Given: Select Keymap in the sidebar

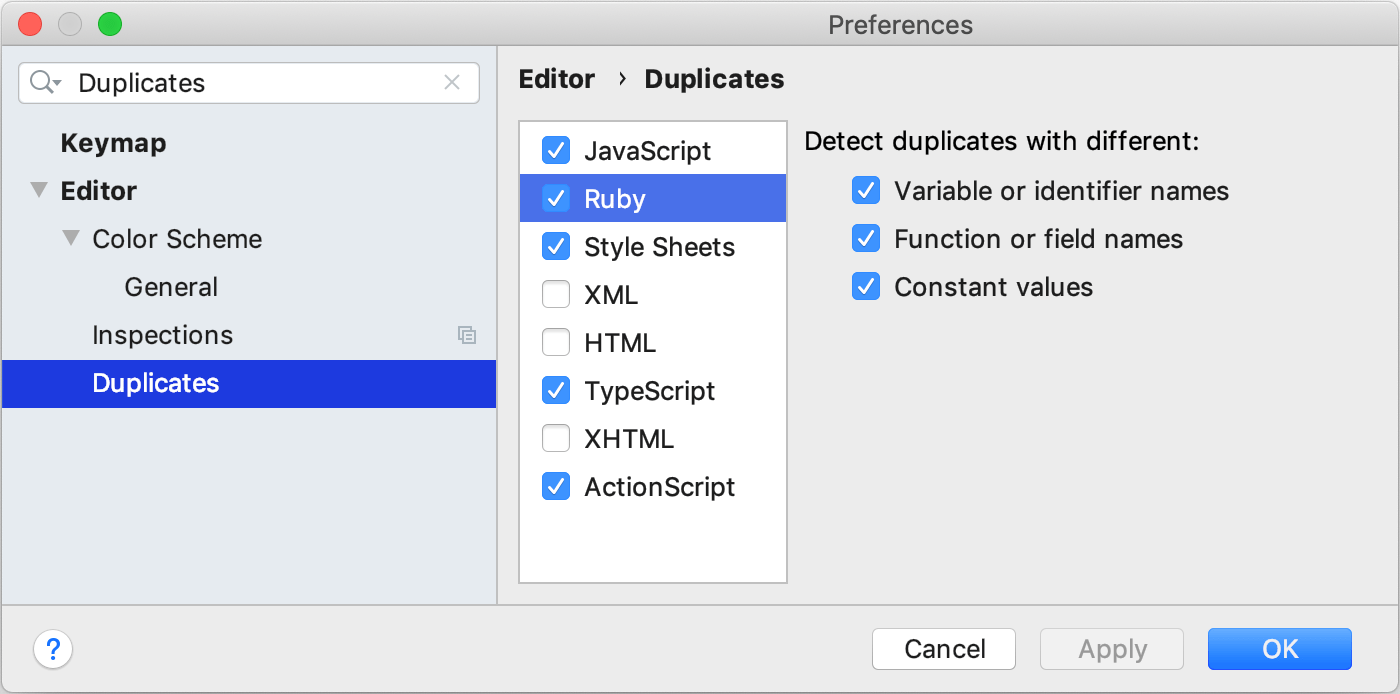Looking at the screenshot, I should 113,143.
